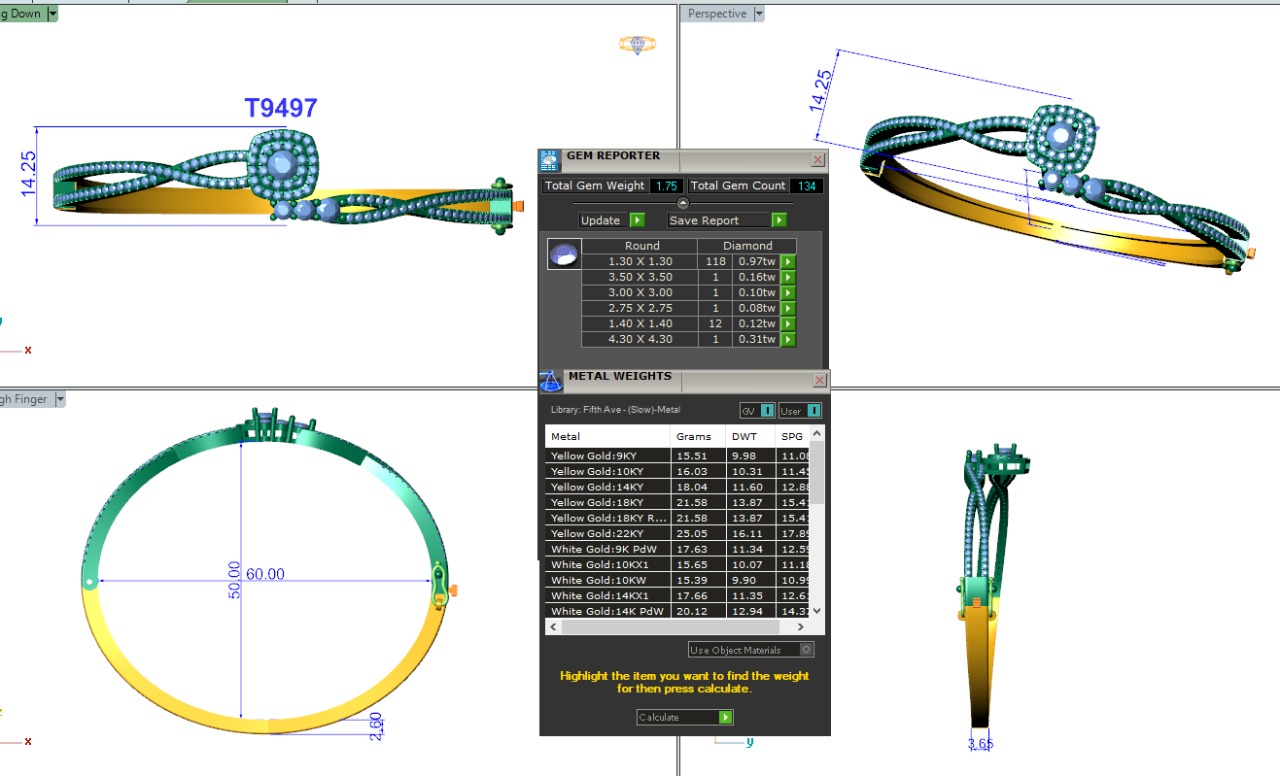The height and width of the screenshot is (776, 1280).
Task: Click the Through Finger viewport title
Action: click(x=25, y=399)
